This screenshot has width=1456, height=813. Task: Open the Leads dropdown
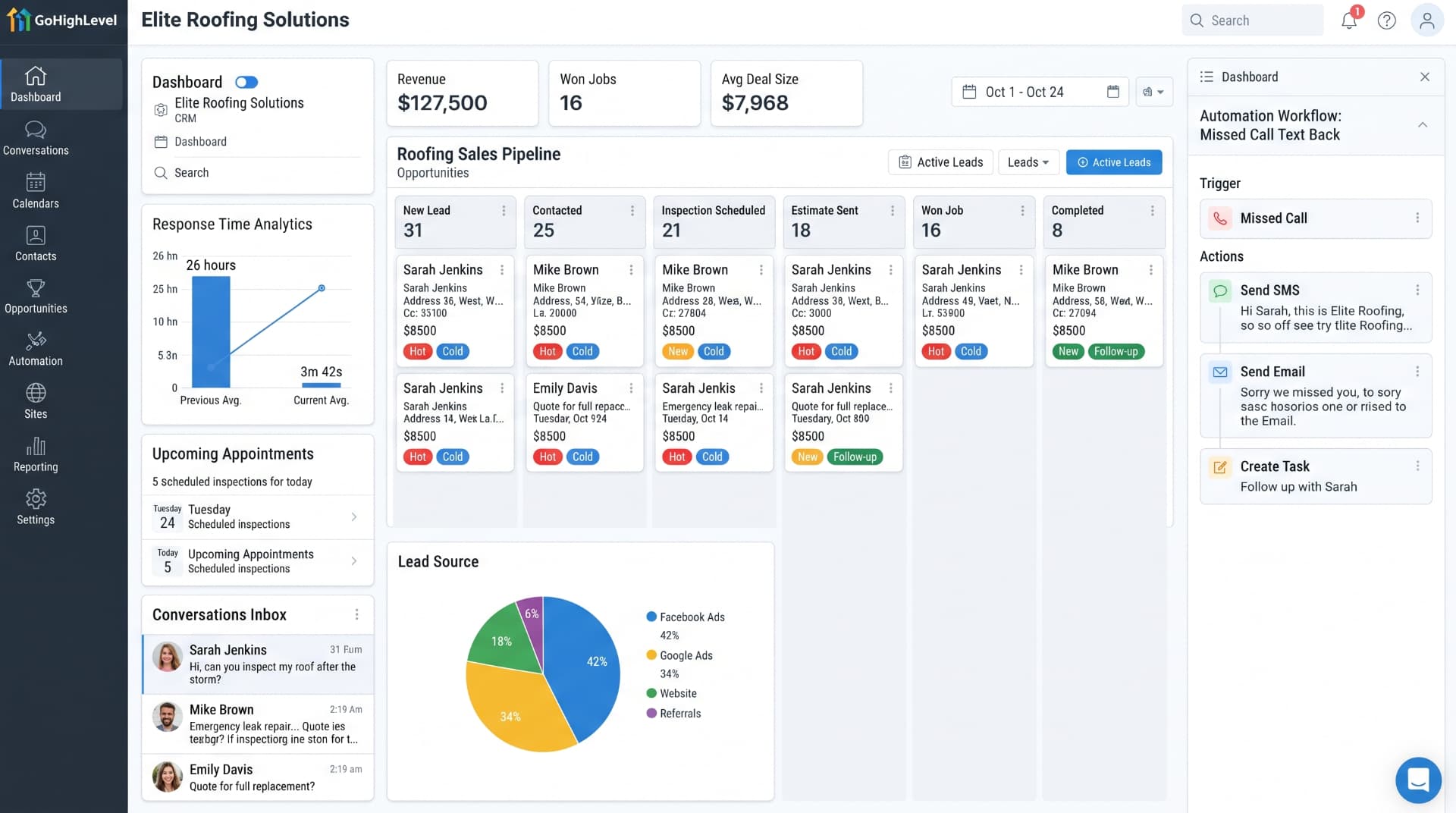tap(1028, 162)
